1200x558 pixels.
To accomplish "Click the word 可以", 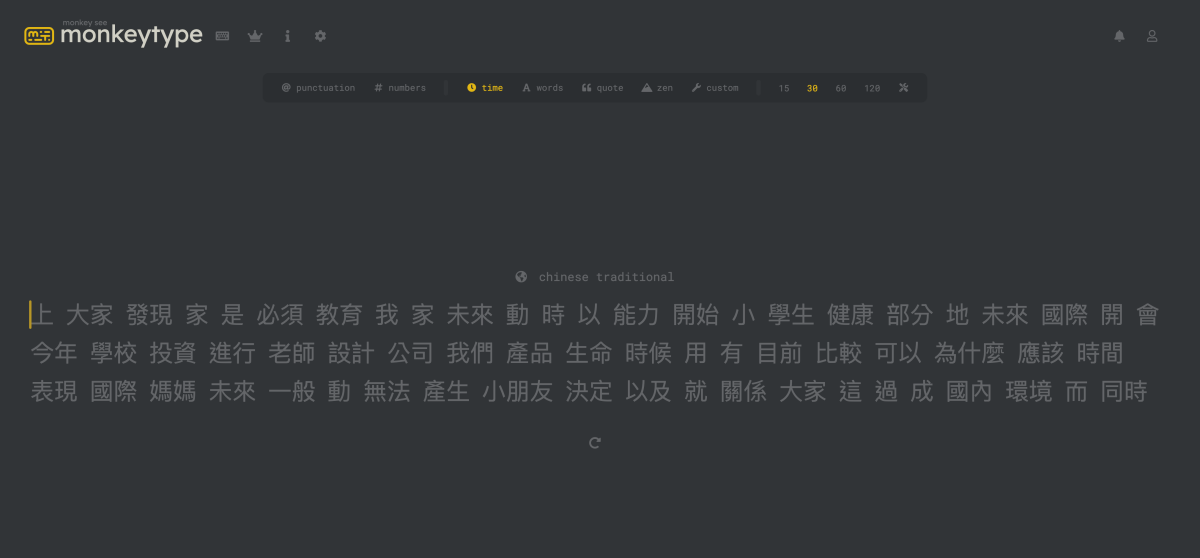I will coord(899,353).
